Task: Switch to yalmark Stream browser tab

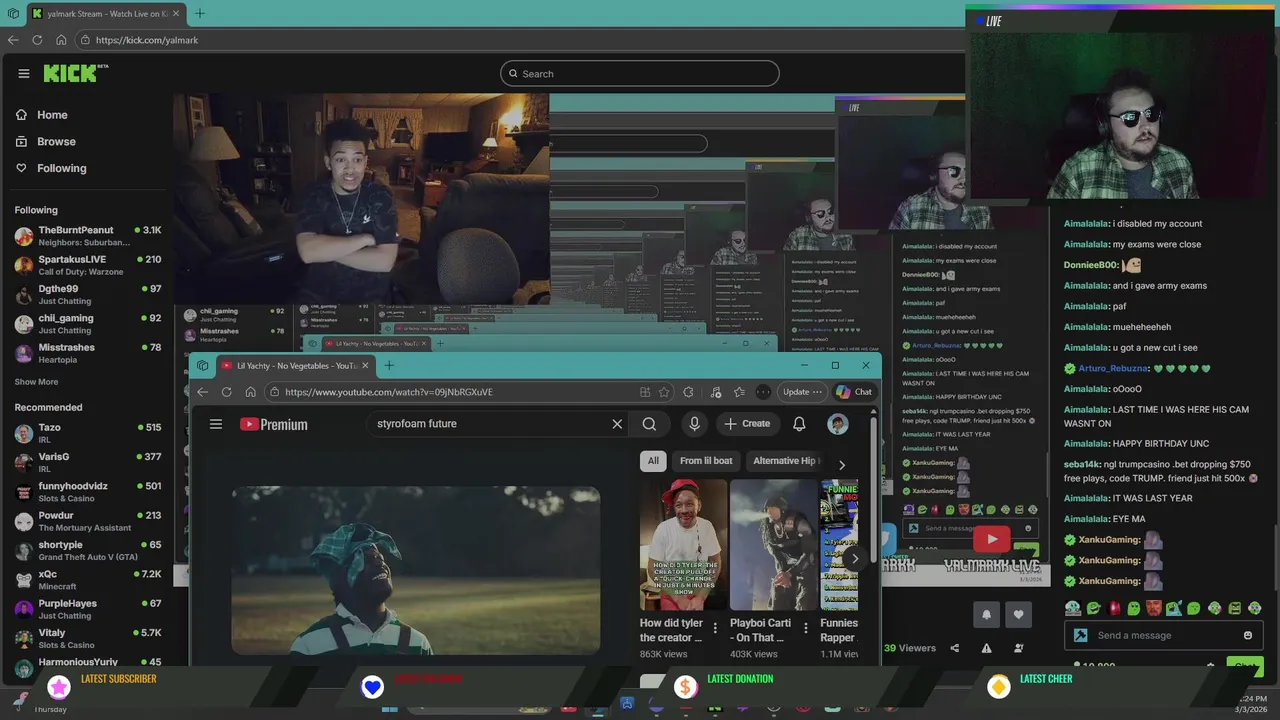Action: pyautogui.click(x=105, y=13)
